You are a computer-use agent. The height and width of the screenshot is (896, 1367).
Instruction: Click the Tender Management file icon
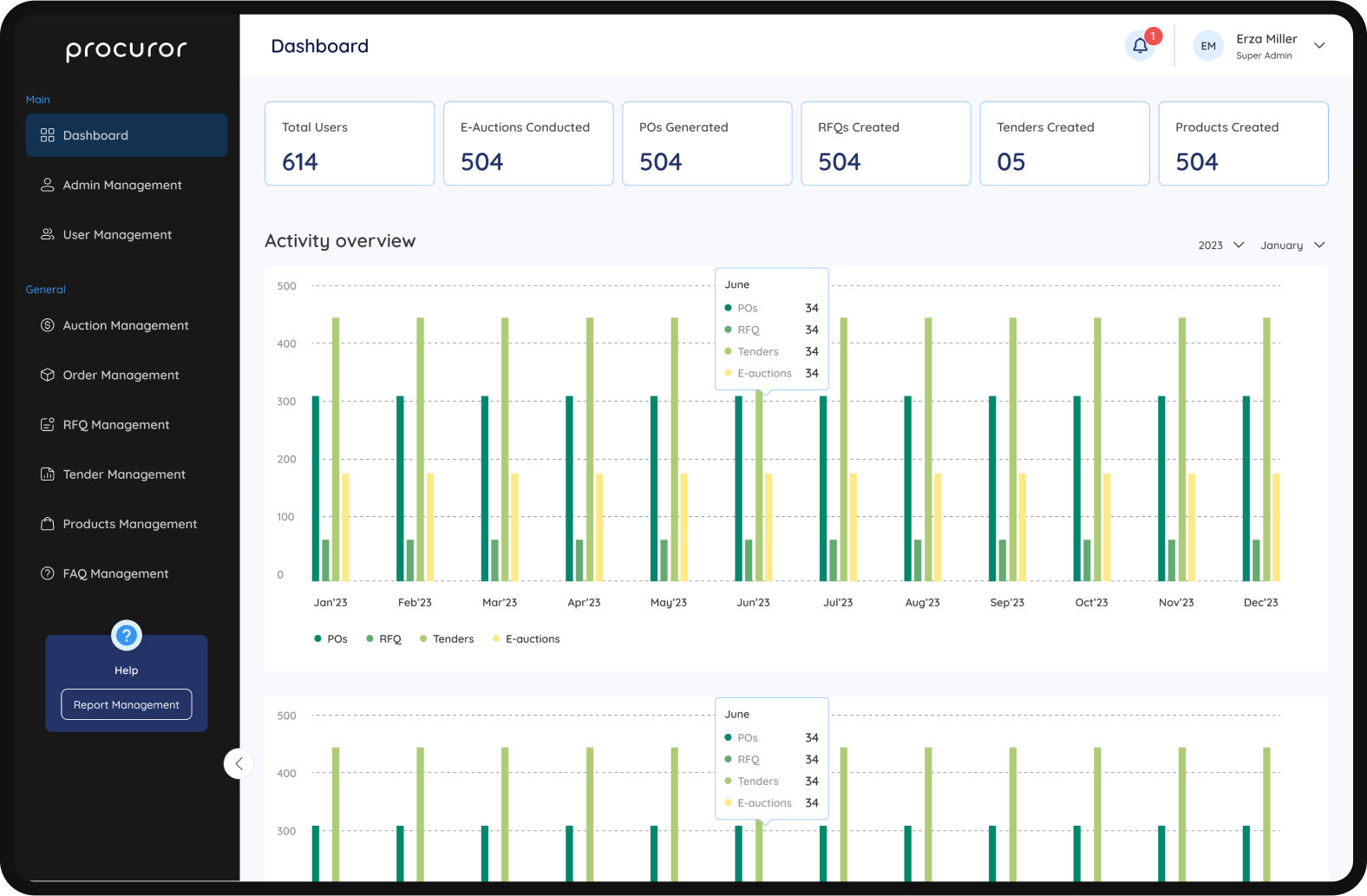tap(48, 474)
